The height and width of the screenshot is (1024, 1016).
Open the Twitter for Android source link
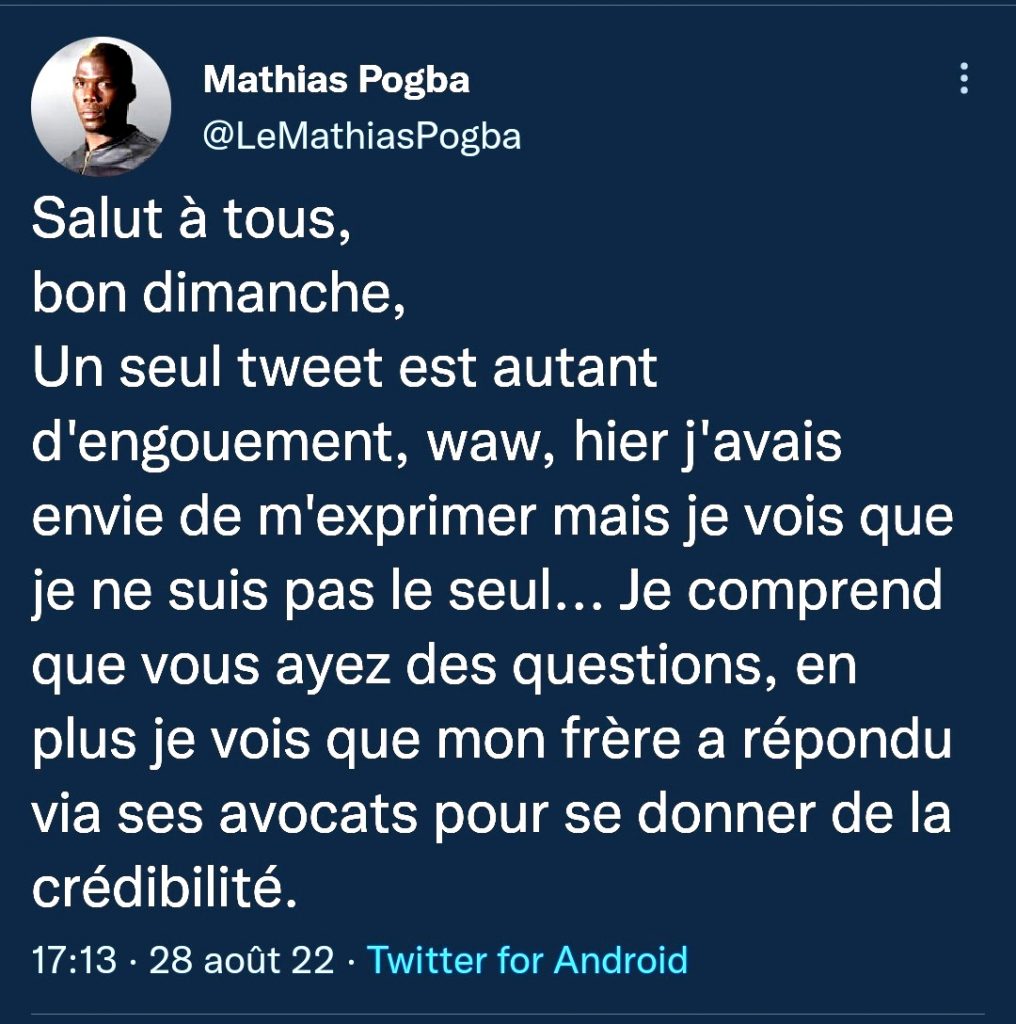[x=528, y=960]
